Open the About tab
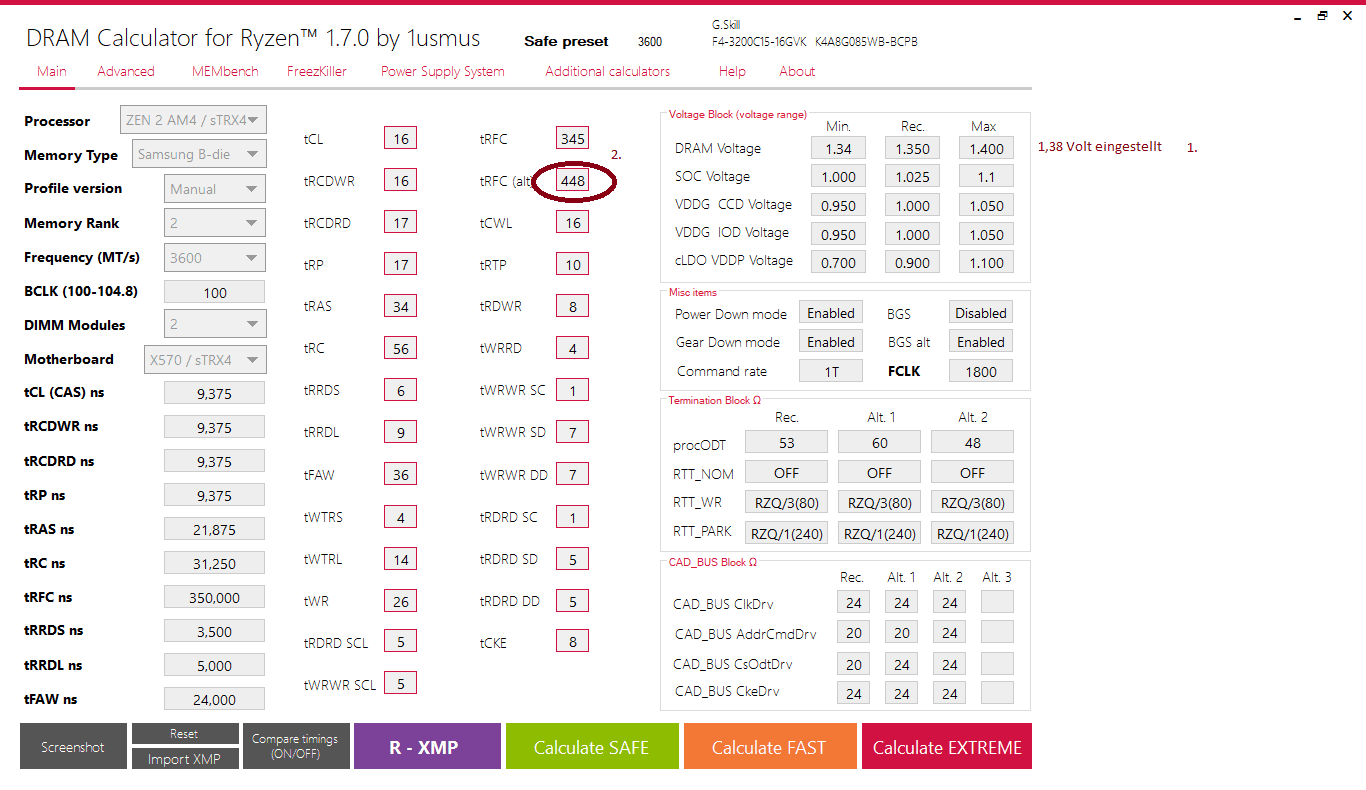Viewport: 1366px width, 790px height. 797,71
